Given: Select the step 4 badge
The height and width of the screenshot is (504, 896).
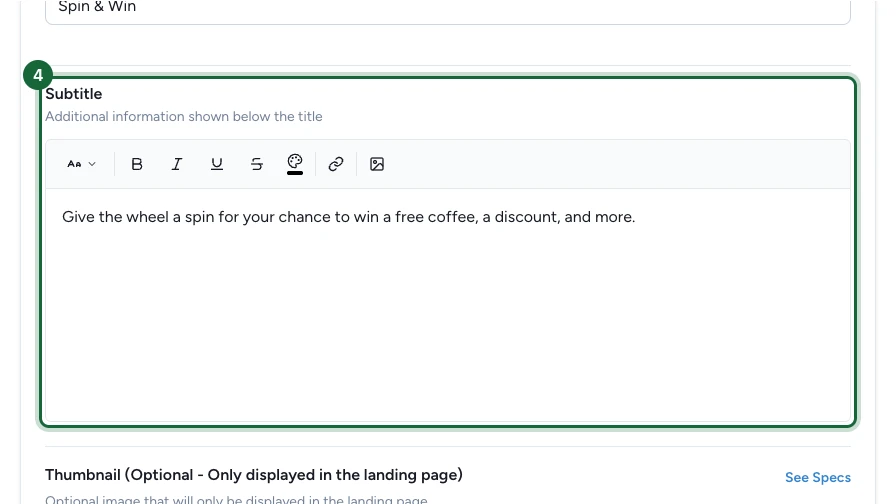Looking at the screenshot, I should click(x=38, y=75).
